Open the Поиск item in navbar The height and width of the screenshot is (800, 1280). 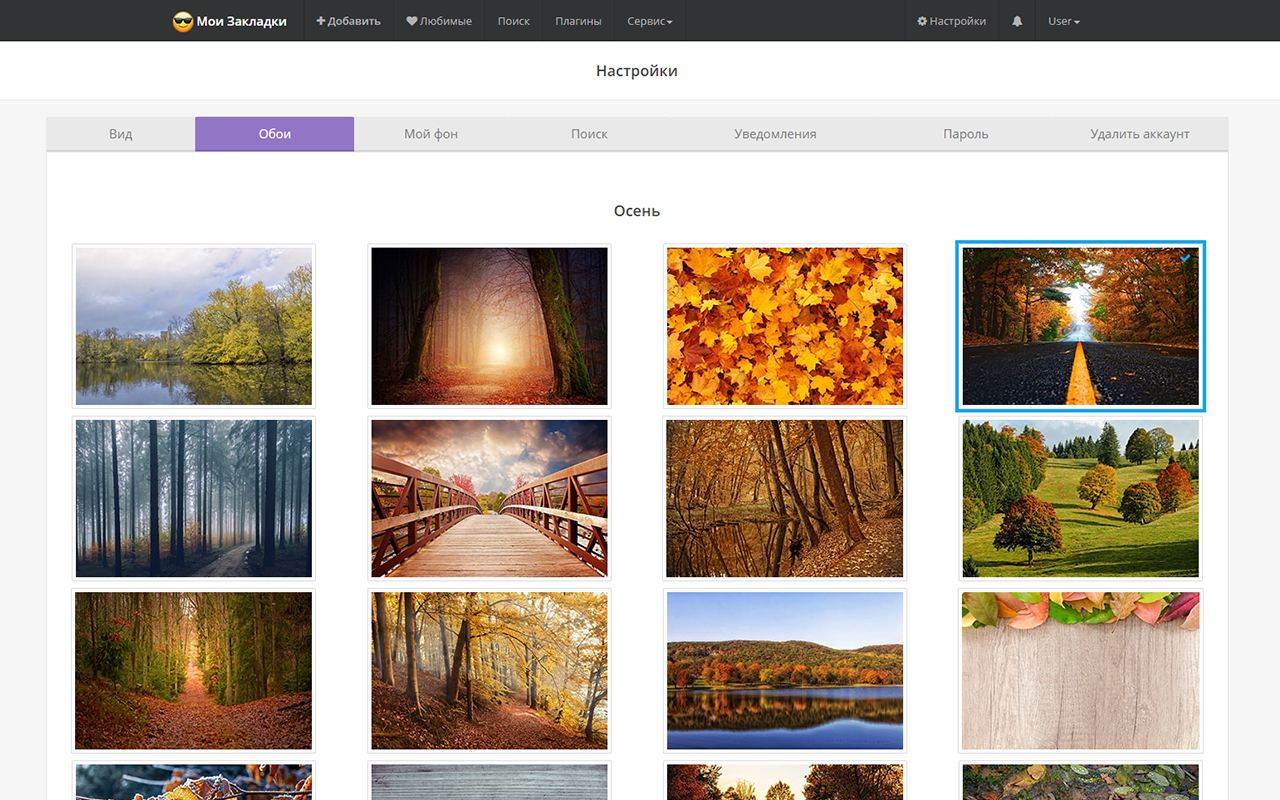[x=514, y=21]
